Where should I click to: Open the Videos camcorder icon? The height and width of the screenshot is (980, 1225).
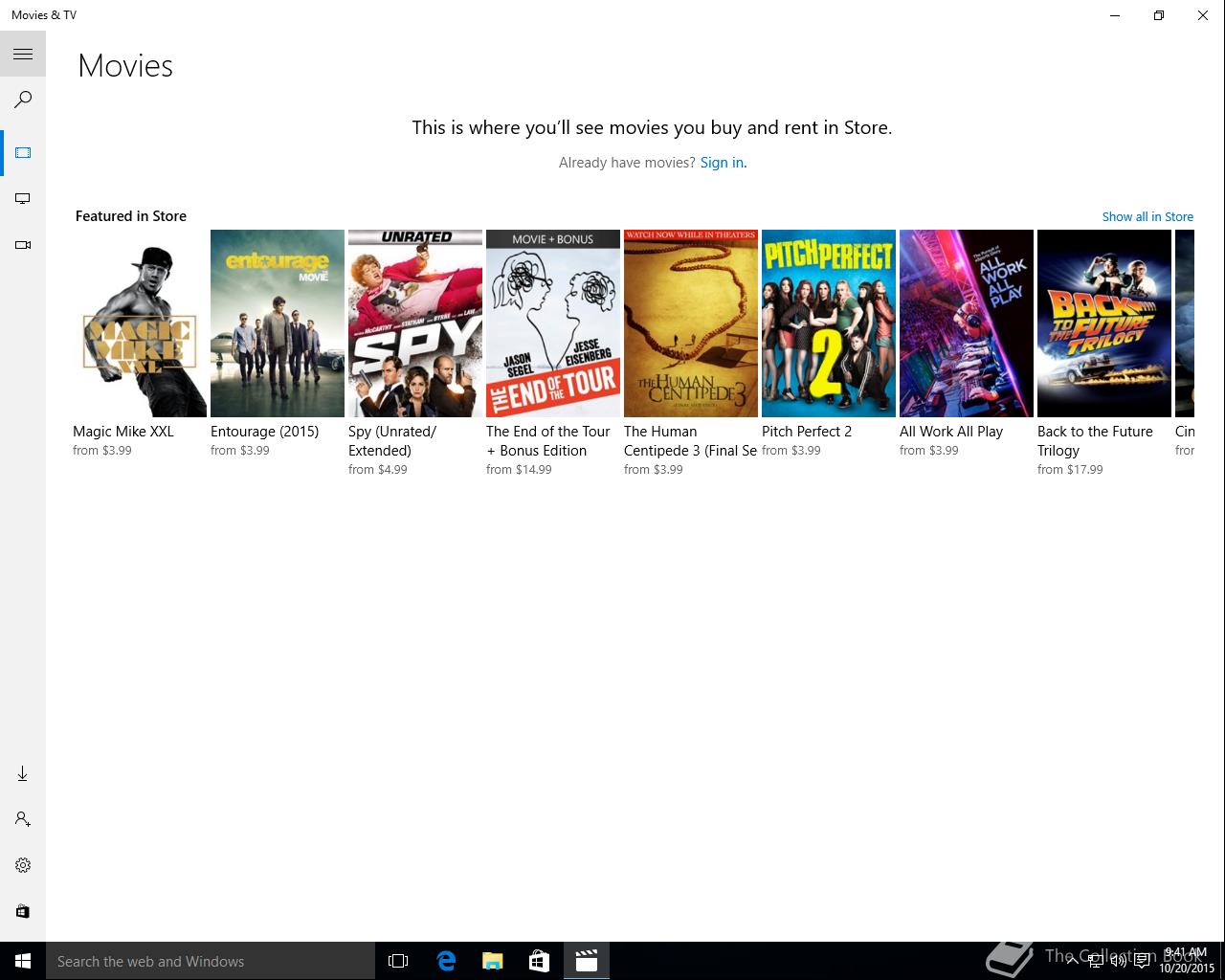[x=23, y=245]
